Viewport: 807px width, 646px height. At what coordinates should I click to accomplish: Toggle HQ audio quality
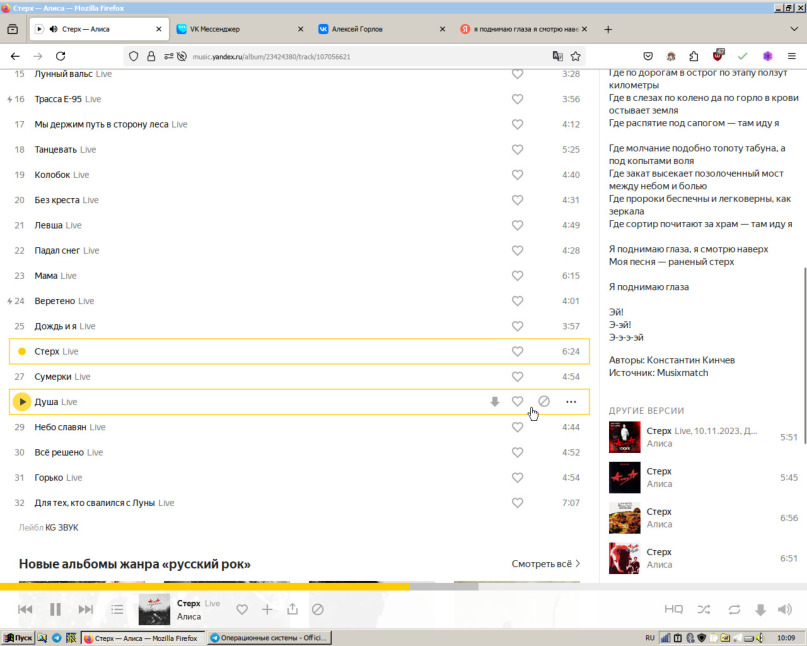(x=673, y=609)
